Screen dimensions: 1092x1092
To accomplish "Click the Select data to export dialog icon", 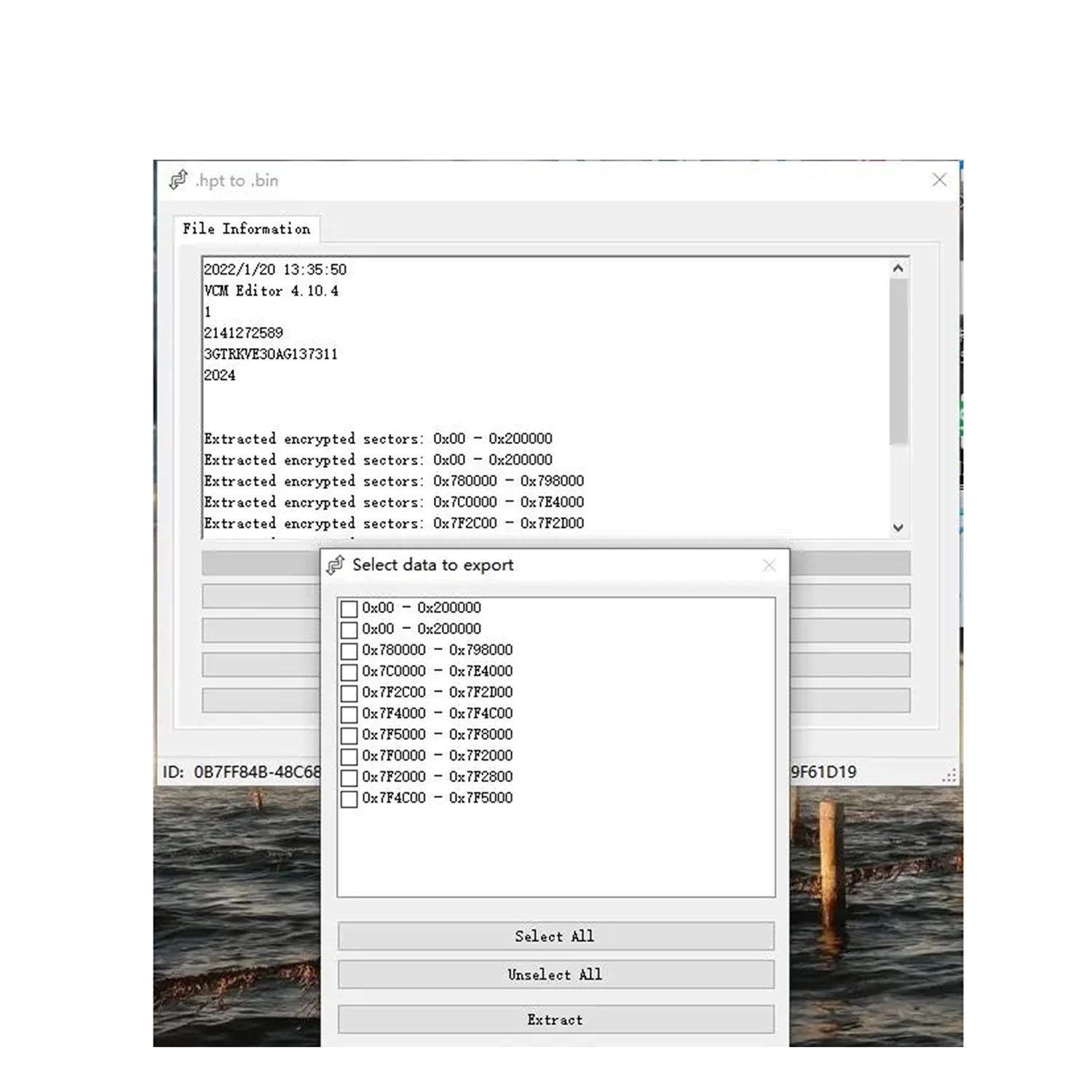I will [x=336, y=565].
